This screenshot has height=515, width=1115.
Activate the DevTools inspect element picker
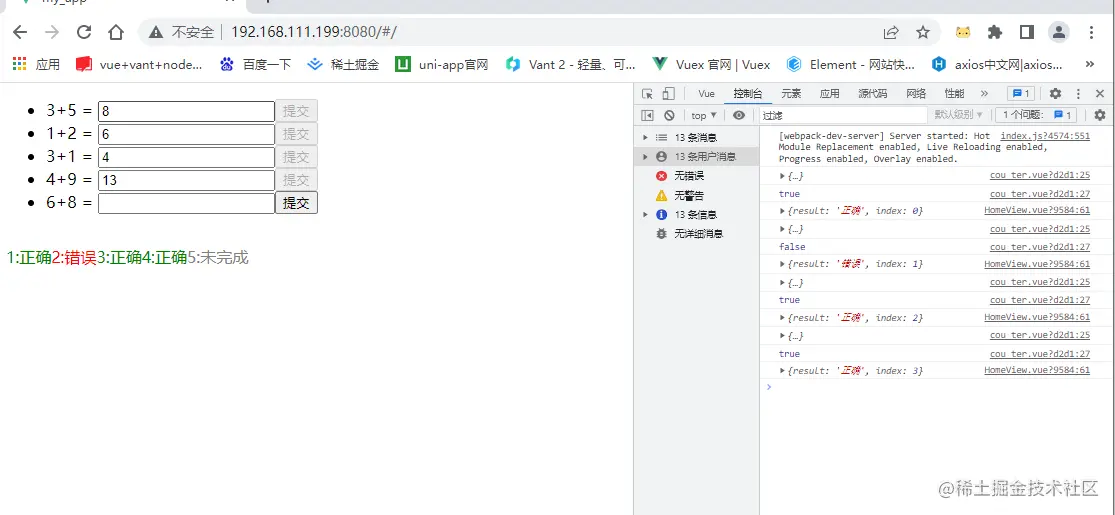pos(647,94)
